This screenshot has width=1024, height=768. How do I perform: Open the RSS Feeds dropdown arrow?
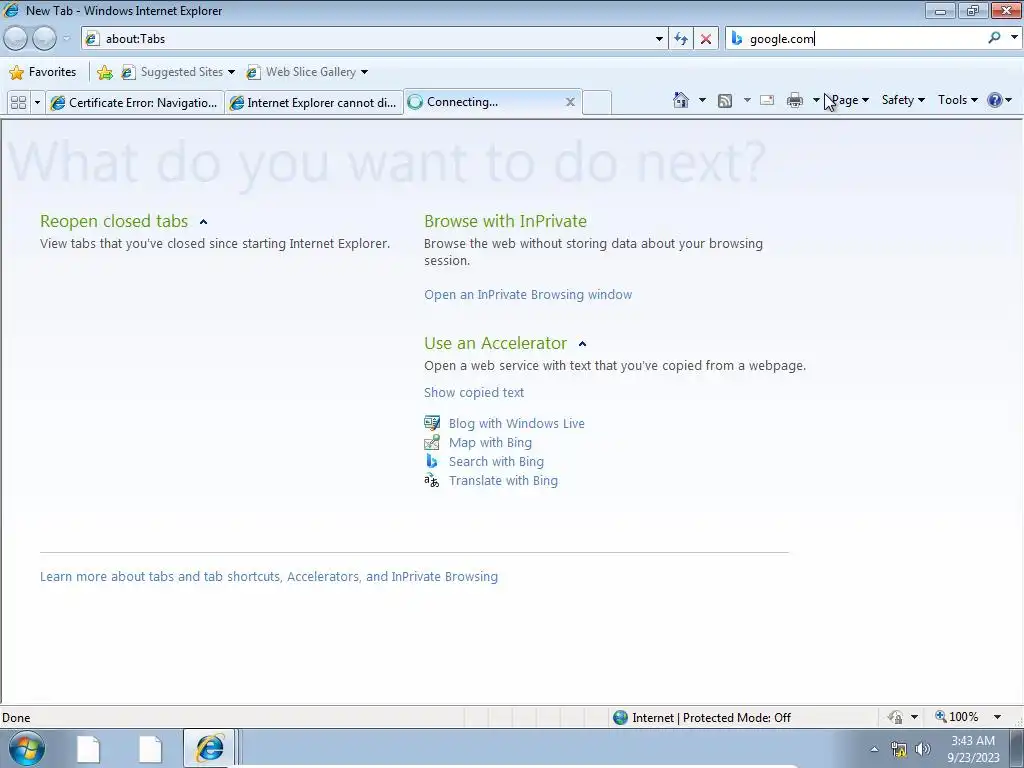(746, 100)
